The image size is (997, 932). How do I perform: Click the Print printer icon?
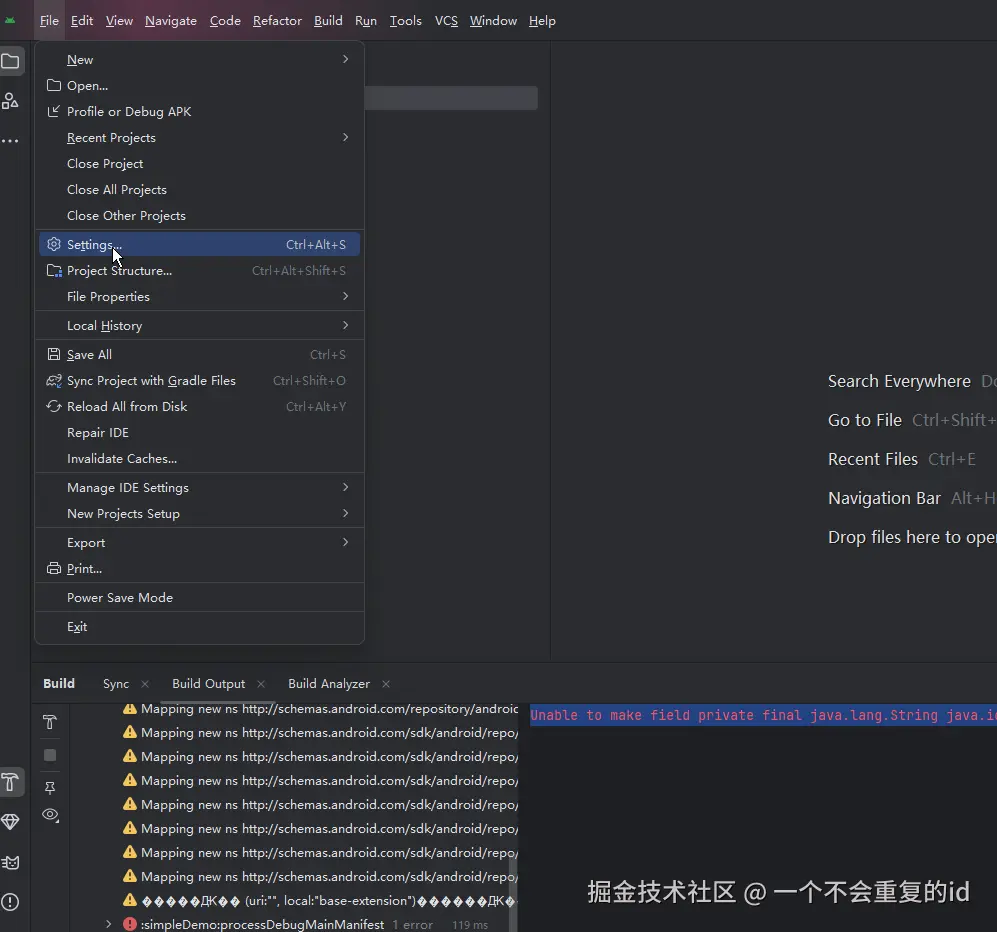[x=54, y=568]
